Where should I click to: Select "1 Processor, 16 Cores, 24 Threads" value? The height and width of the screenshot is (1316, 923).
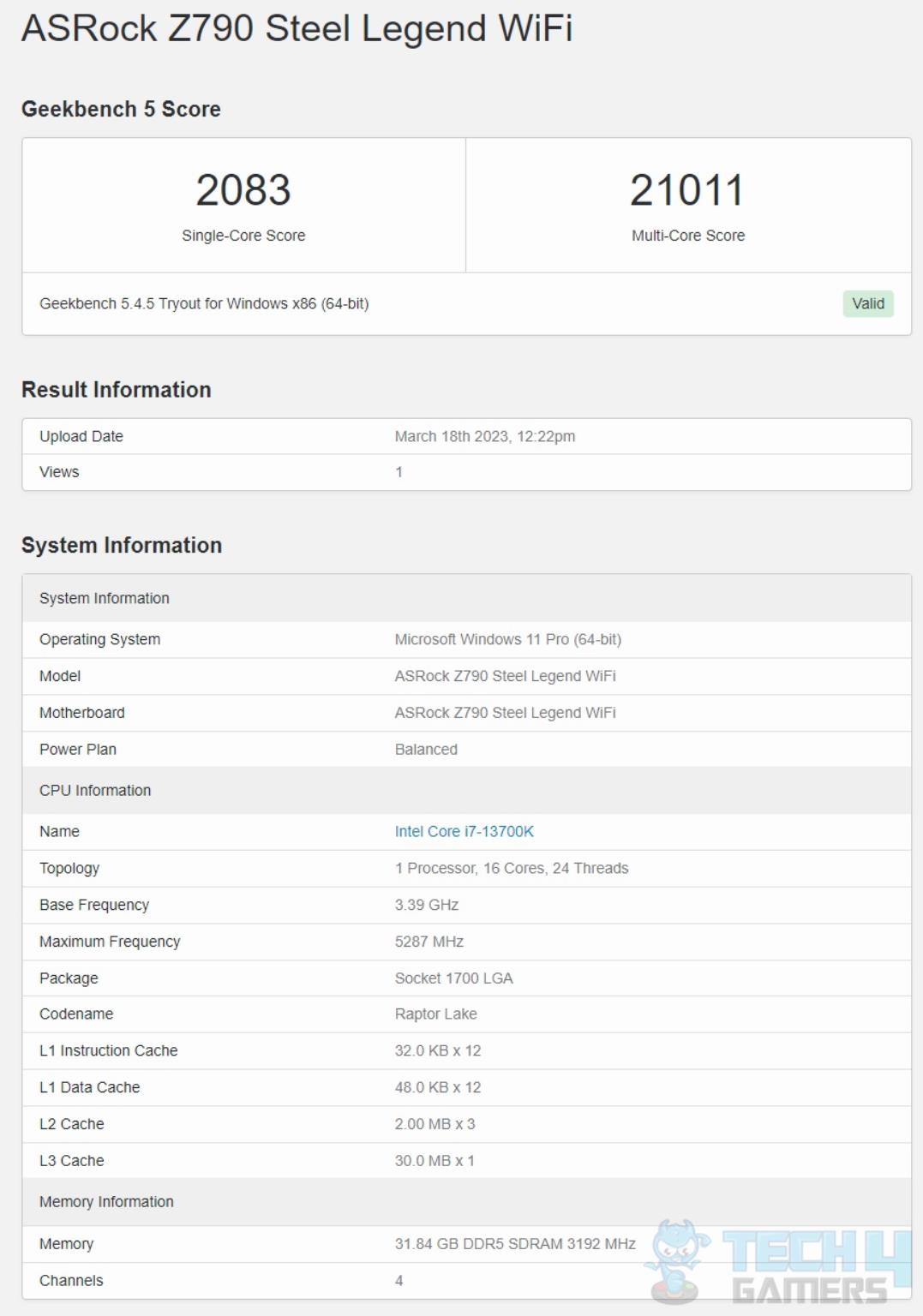pos(512,868)
